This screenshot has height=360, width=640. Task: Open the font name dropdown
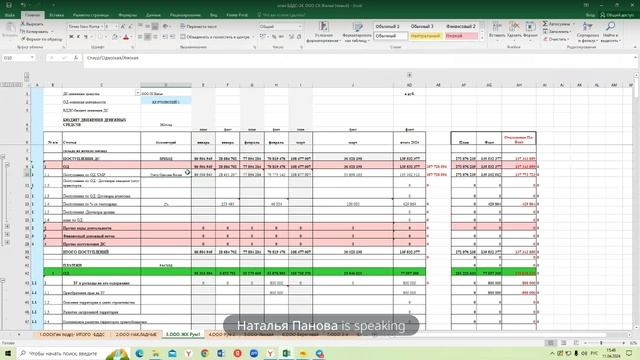pos(102,27)
